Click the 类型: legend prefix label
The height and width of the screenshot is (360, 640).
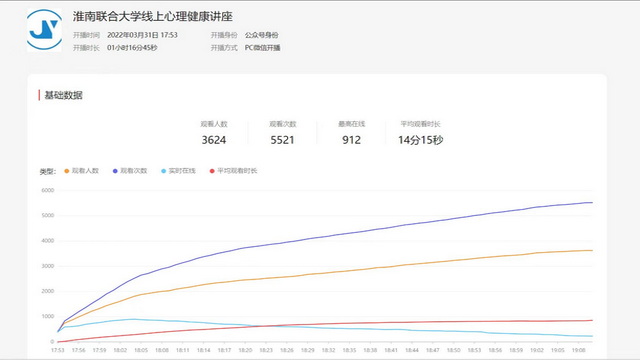point(47,171)
